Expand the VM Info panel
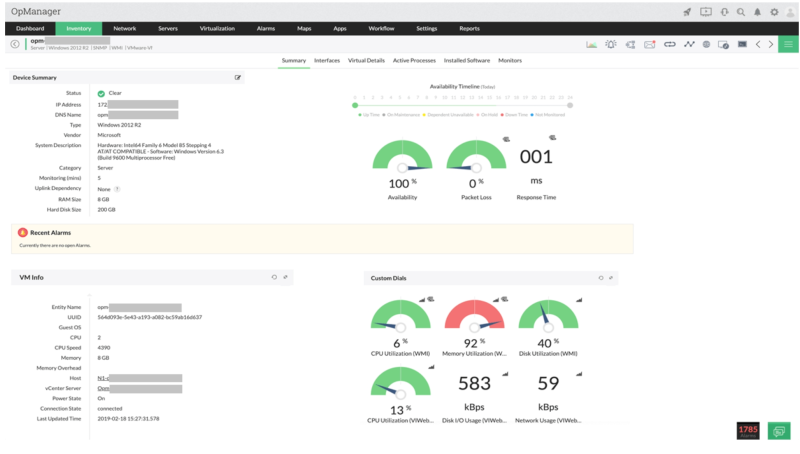Viewport: 800px width, 454px height. [285, 277]
